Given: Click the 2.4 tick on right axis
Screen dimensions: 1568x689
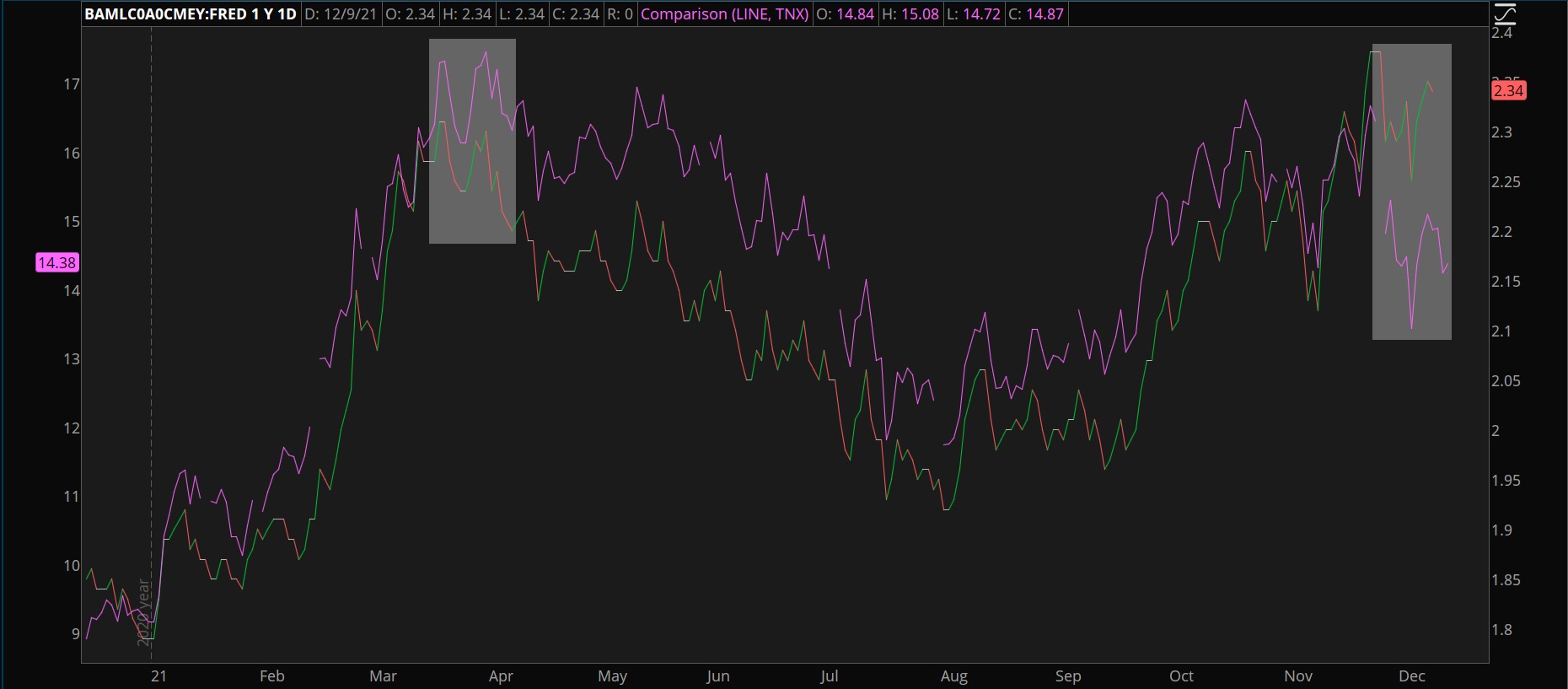Looking at the screenshot, I should tap(1502, 33).
